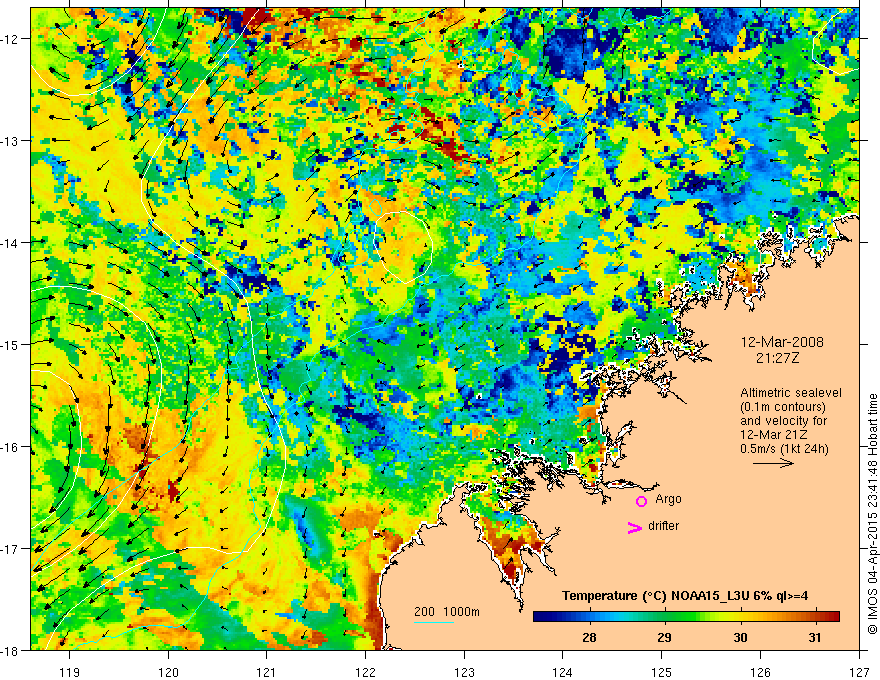Click the '21:27Z' time text
Viewport: 880px width, 680px height.
click(777, 358)
